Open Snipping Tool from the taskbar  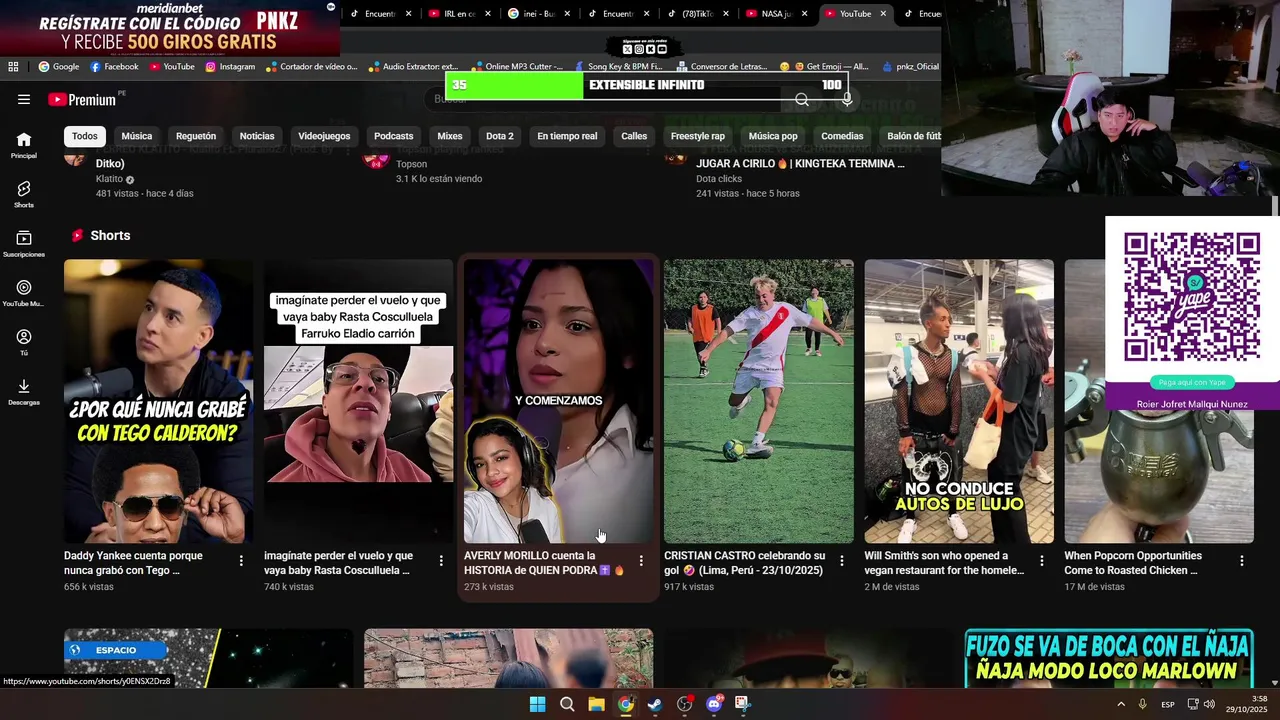(x=743, y=704)
